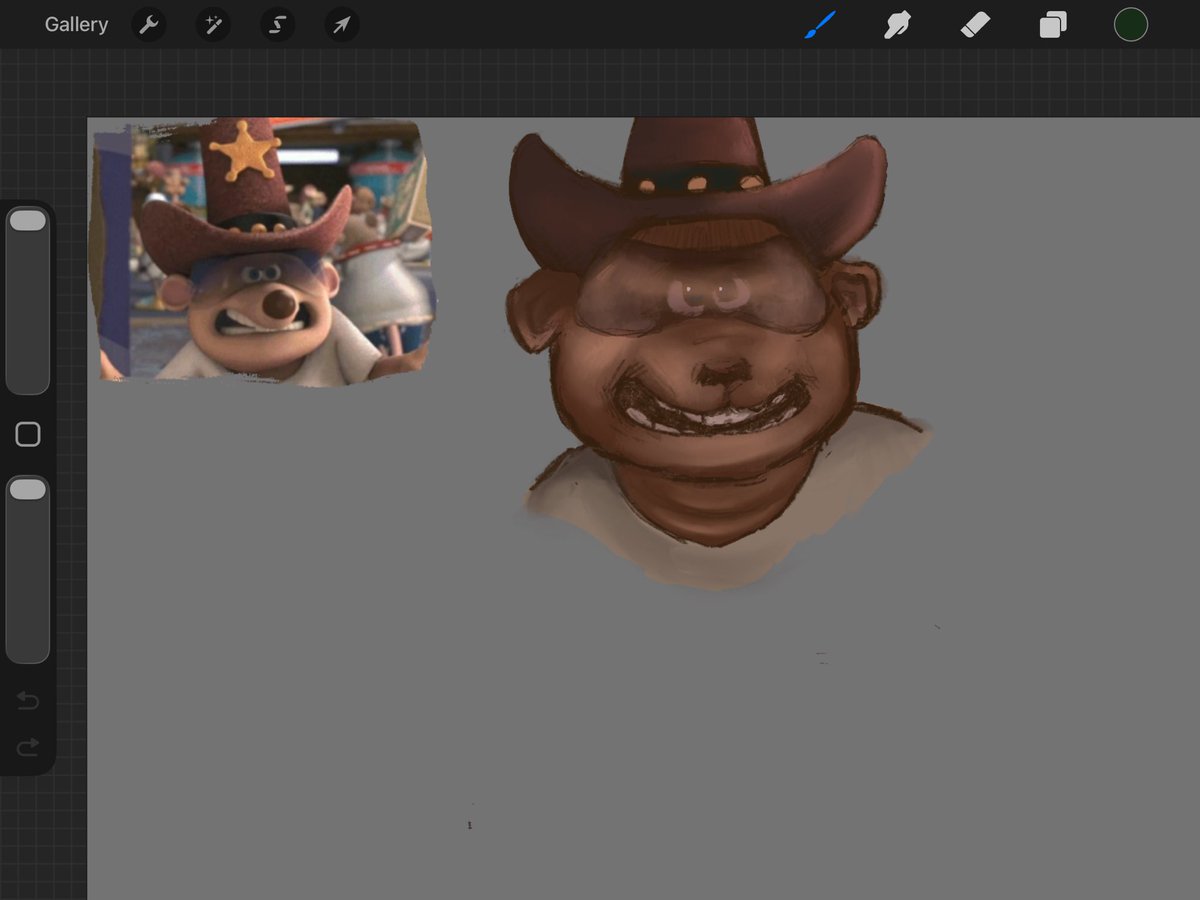Activate the Selection tool

(x=278, y=25)
